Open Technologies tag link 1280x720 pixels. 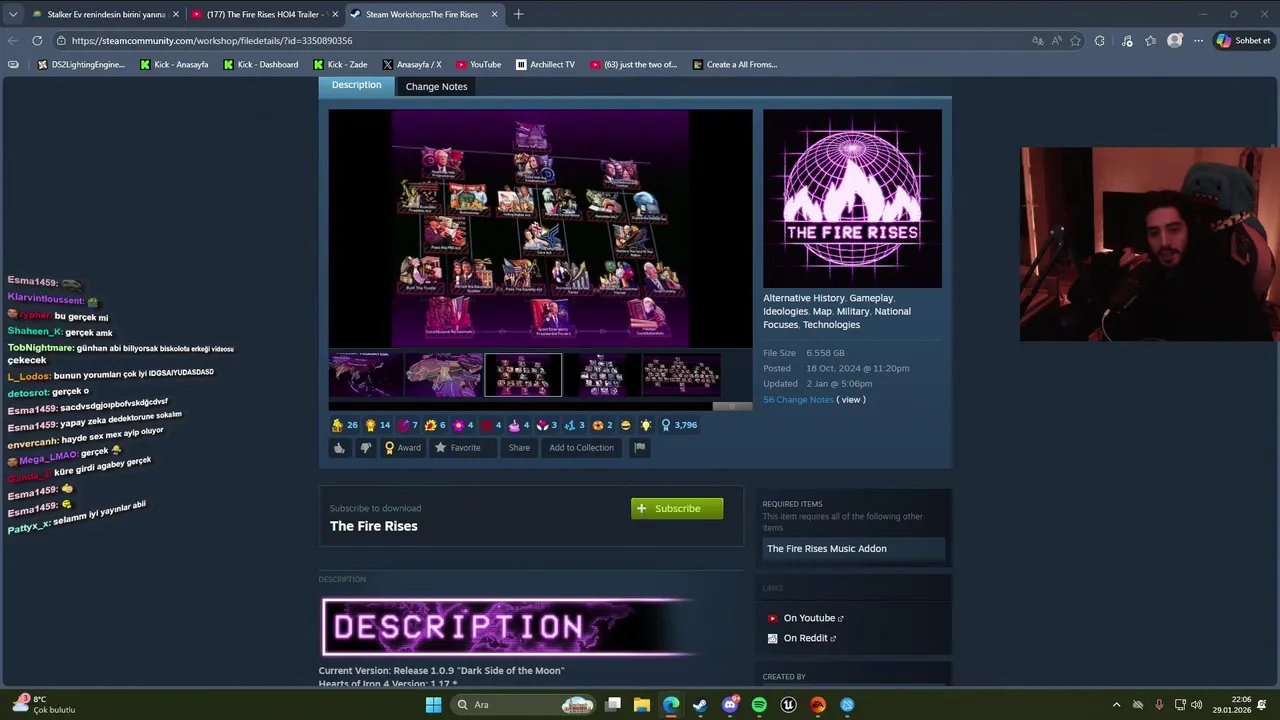(x=831, y=325)
